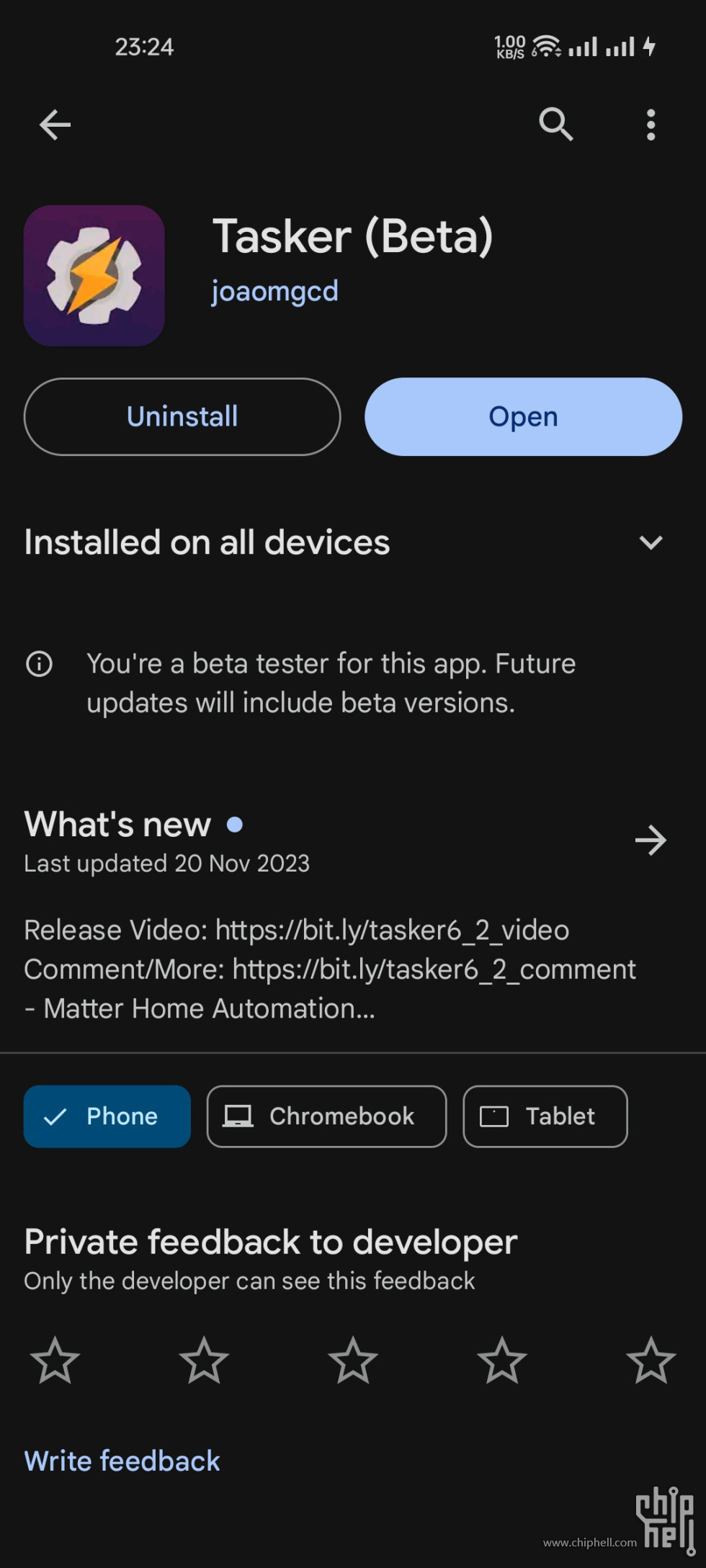
Task: Select the Phone device chip
Action: click(x=107, y=1116)
